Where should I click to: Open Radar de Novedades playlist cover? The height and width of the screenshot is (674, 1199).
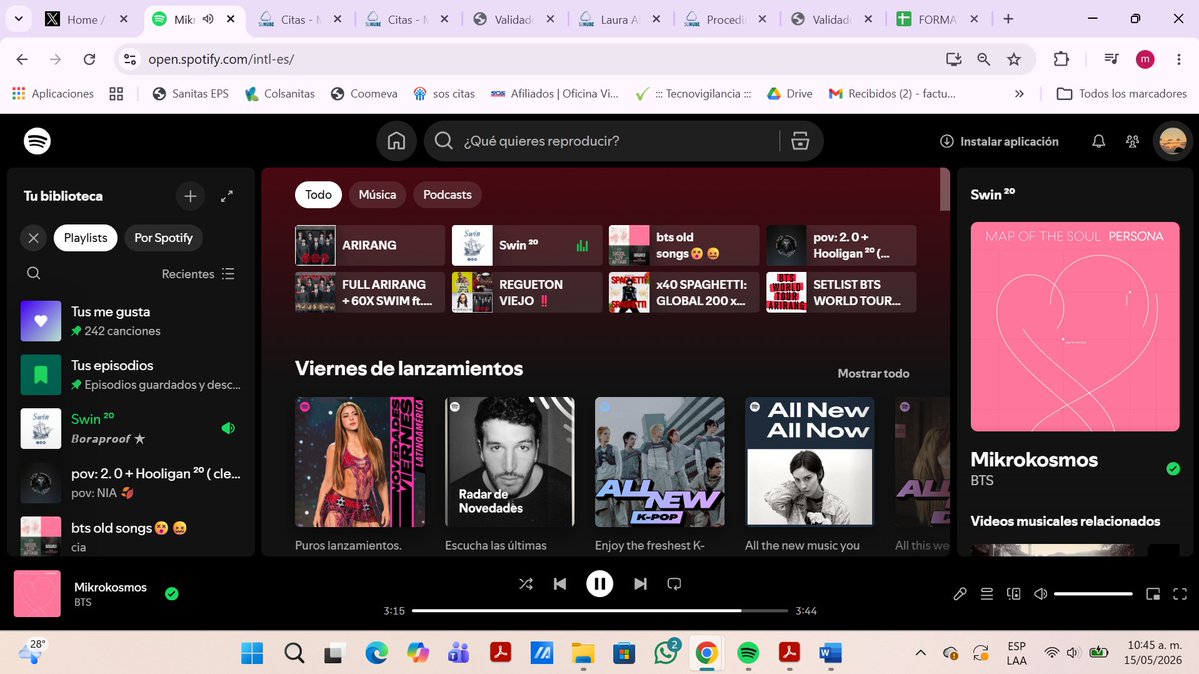(x=510, y=461)
